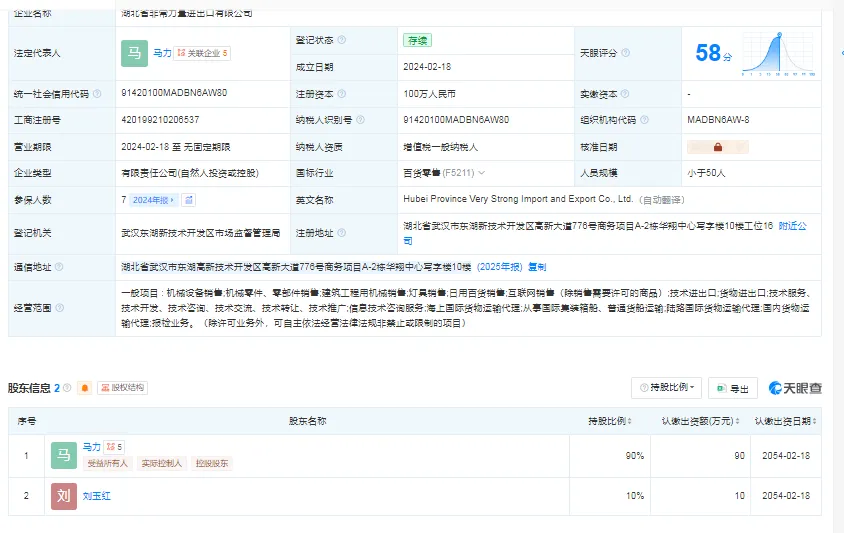Click the help icon beside 注册地址
This screenshot has width=844, height=533.
pos(341,233)
